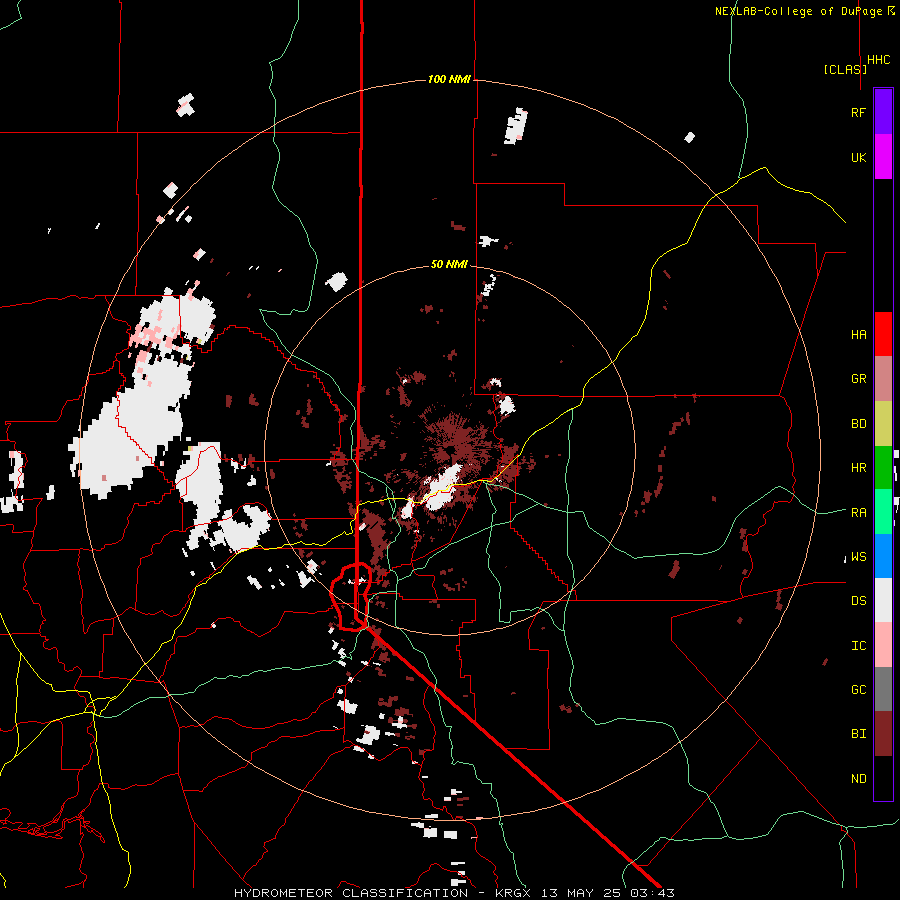The height and width of the screenshot is (900, 900).
Task: Click the BD yellow legend swatch
Action: pyautogui.click(x=883, y=423)
